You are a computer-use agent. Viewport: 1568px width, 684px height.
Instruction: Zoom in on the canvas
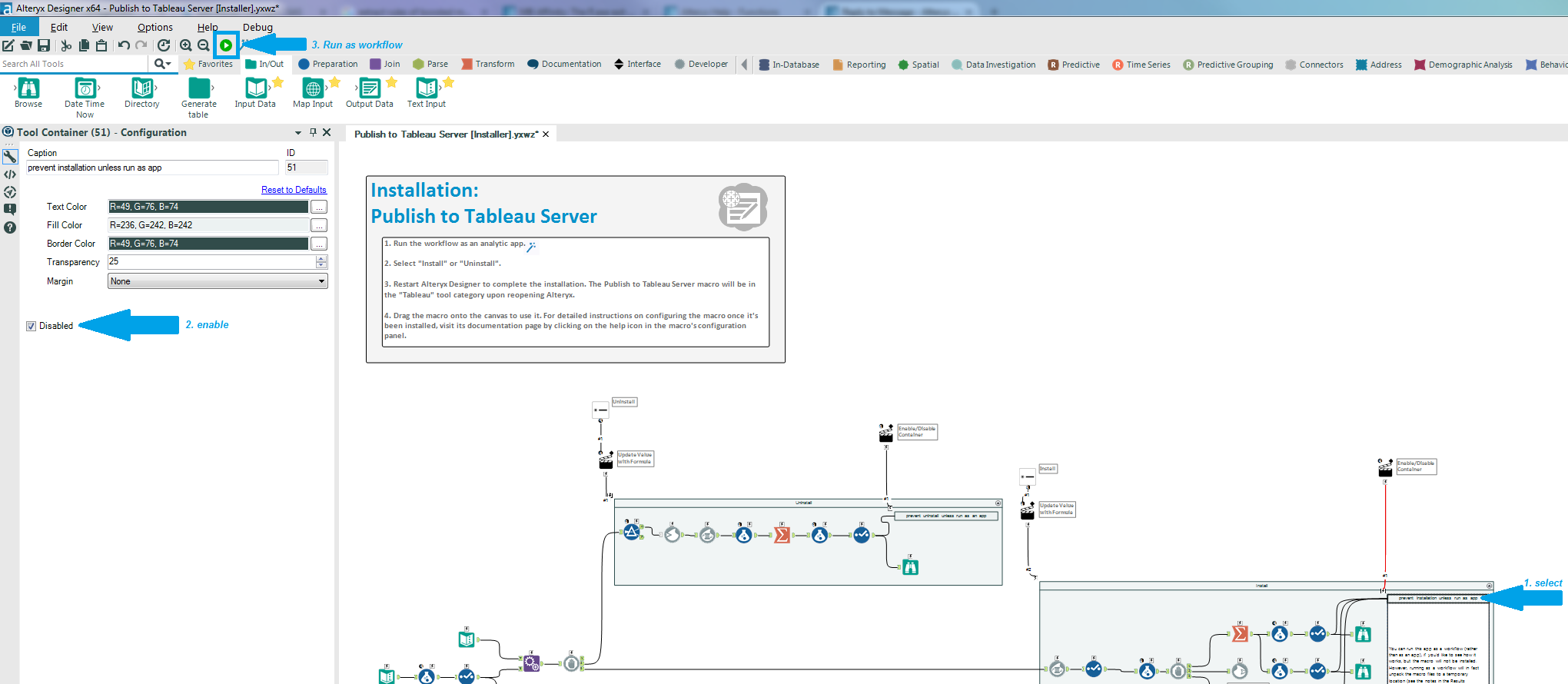click(x=186, y=45)
